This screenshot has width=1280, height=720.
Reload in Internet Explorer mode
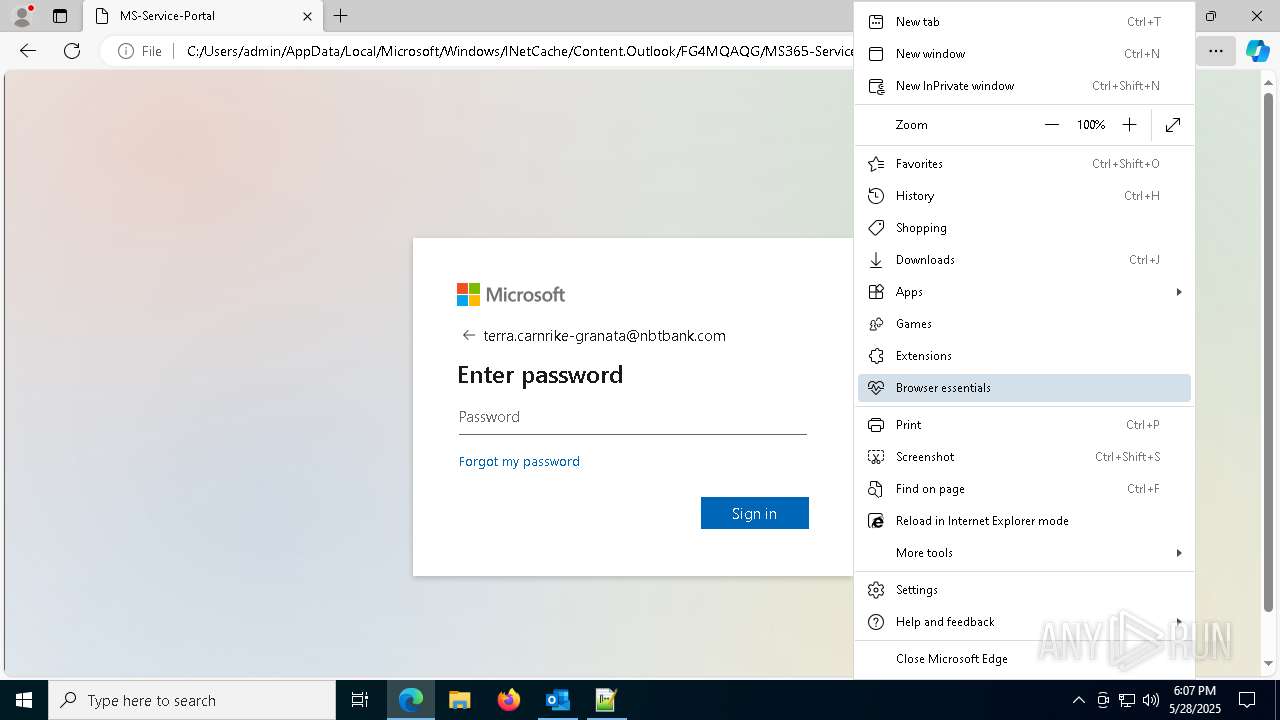click(1024, 521)
